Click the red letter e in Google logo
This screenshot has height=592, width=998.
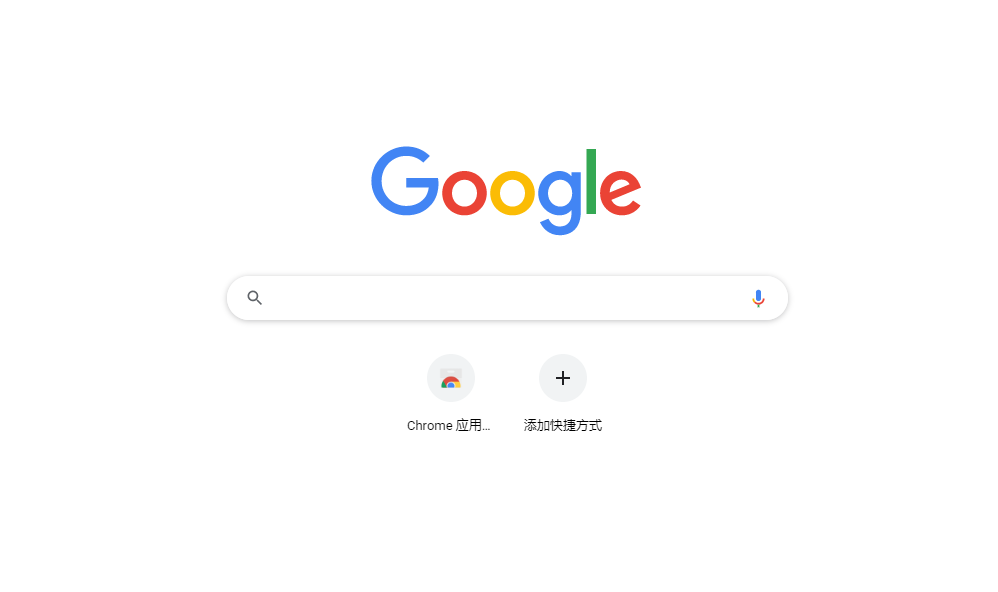click(x=620, y=192)
